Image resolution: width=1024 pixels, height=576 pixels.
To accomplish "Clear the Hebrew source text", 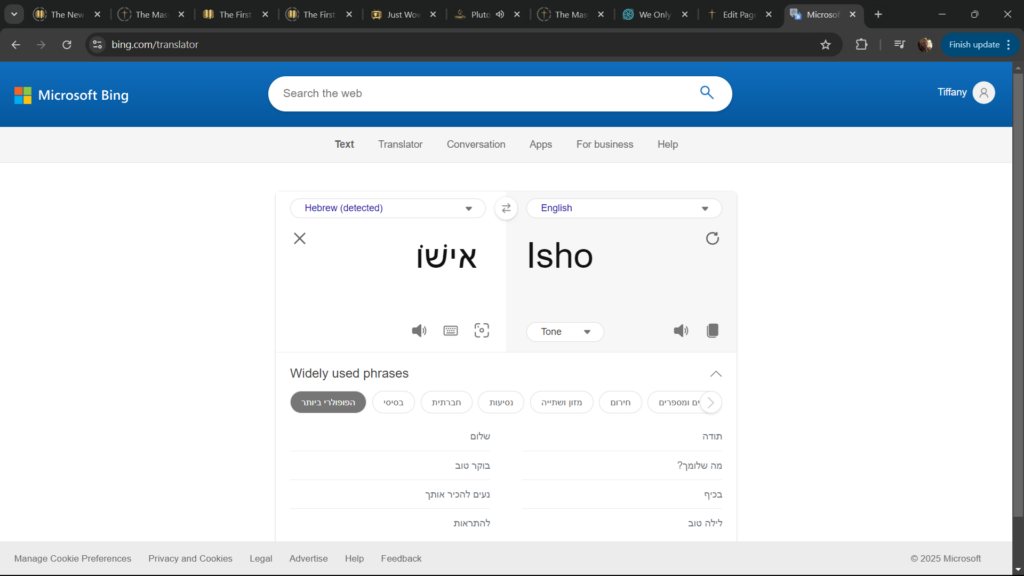I will (299, 238).
